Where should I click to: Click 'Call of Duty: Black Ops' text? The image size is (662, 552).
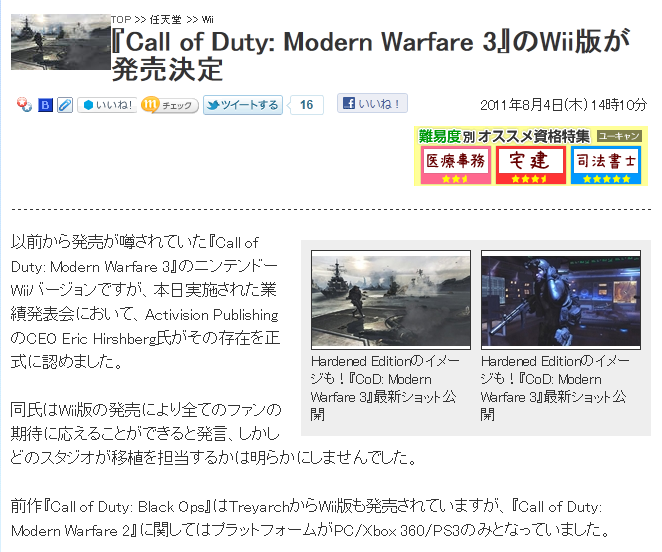click(127, 507)
